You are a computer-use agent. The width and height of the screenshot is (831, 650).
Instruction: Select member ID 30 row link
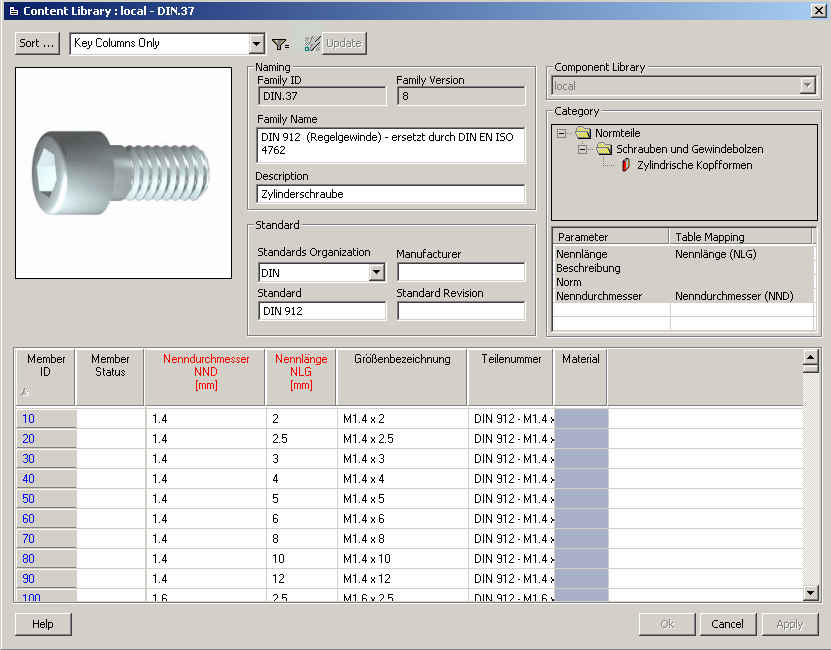[x=28, y=459]
